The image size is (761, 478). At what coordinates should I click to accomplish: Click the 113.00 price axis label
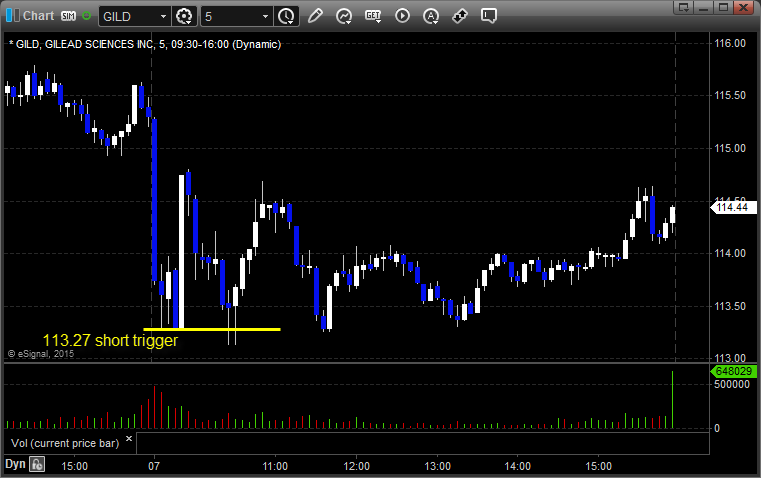pyautogui.click(x=730, y=358)
